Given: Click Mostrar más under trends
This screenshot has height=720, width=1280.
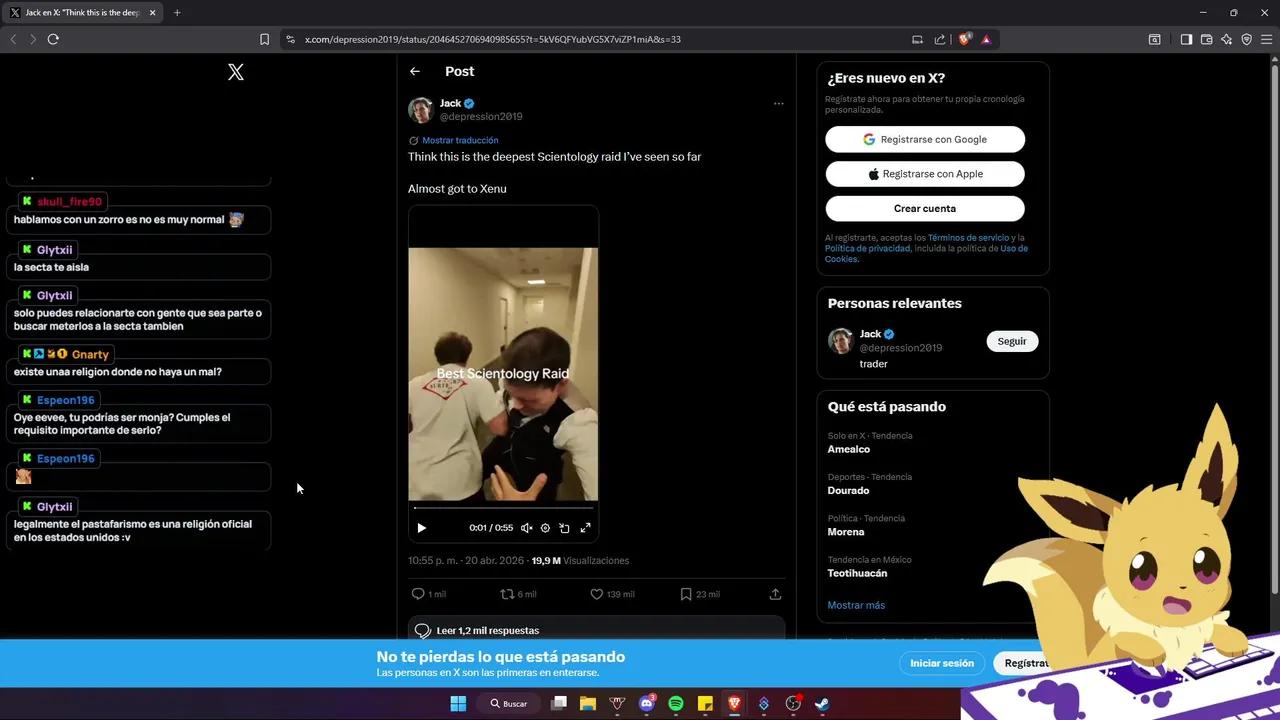Looking at the screenshot, I should coord(856,605).
